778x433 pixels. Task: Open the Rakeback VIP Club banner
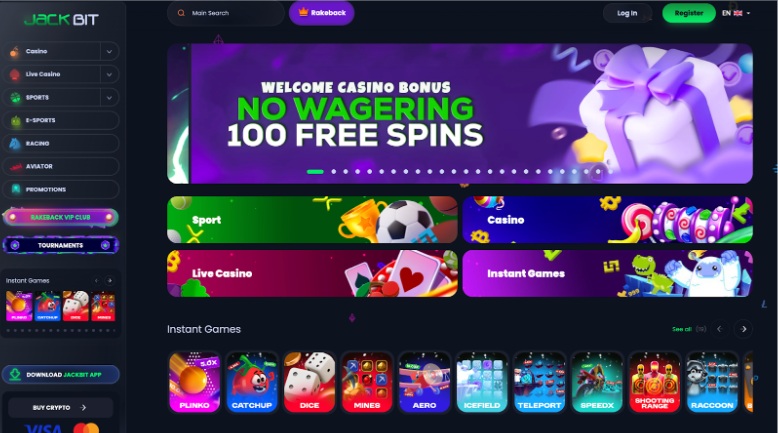pos(61,217)
